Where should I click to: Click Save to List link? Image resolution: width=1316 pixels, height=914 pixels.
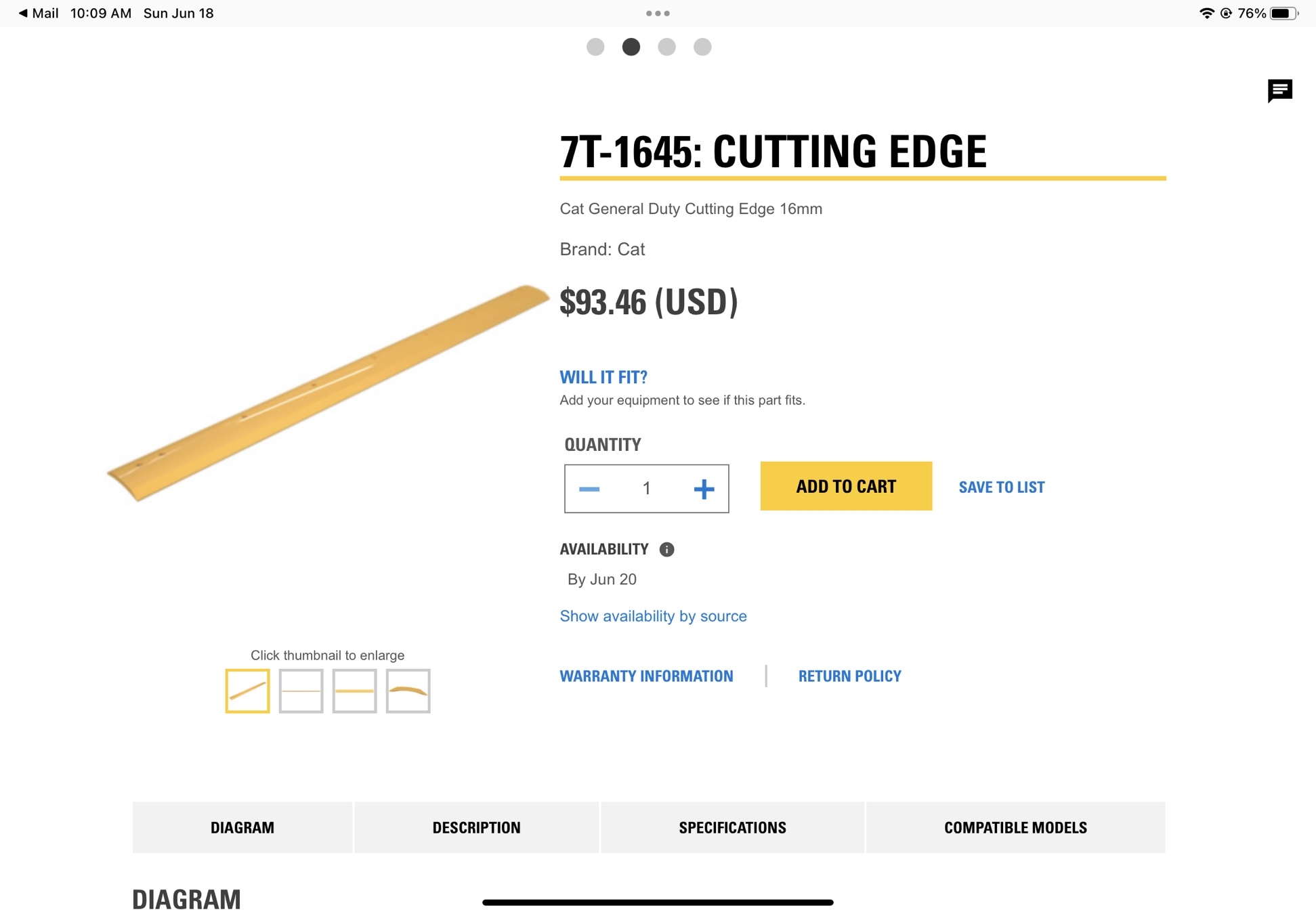click(1001, 487)
